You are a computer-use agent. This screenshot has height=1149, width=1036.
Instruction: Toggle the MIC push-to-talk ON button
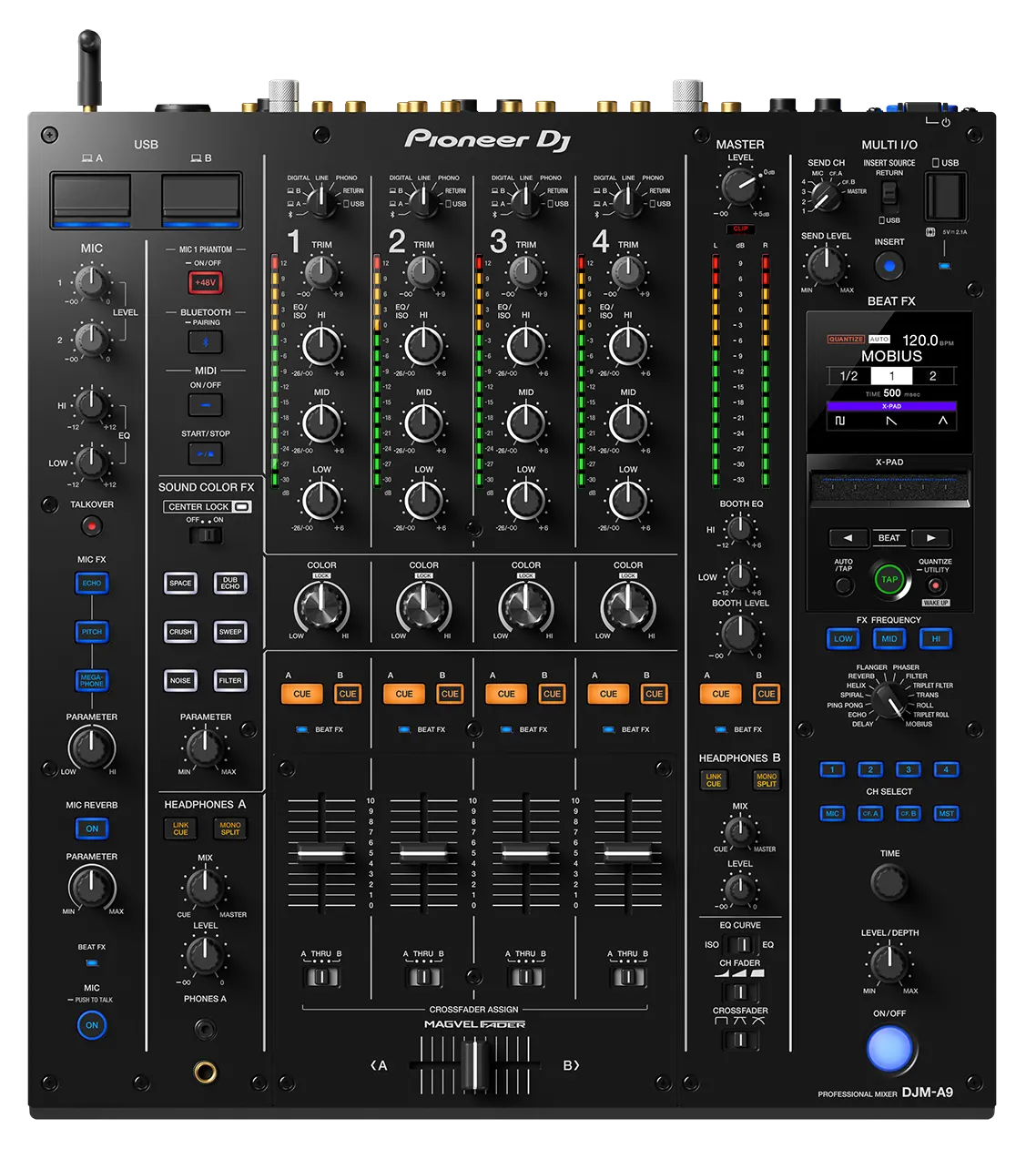pyautogui.click(x=92, y=1025)
